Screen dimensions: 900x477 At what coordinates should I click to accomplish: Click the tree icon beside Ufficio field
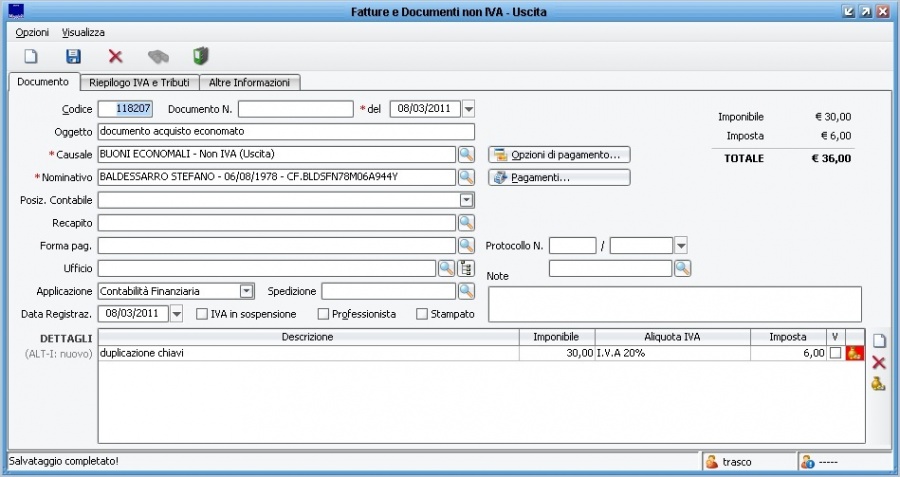pyautogui.click(x=466, y=268)
